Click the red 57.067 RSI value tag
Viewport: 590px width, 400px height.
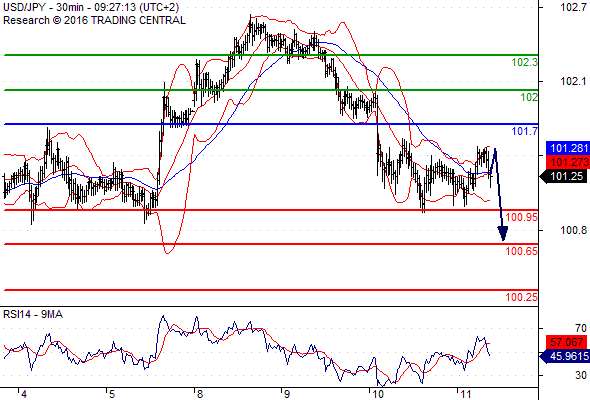coord(566,342)
